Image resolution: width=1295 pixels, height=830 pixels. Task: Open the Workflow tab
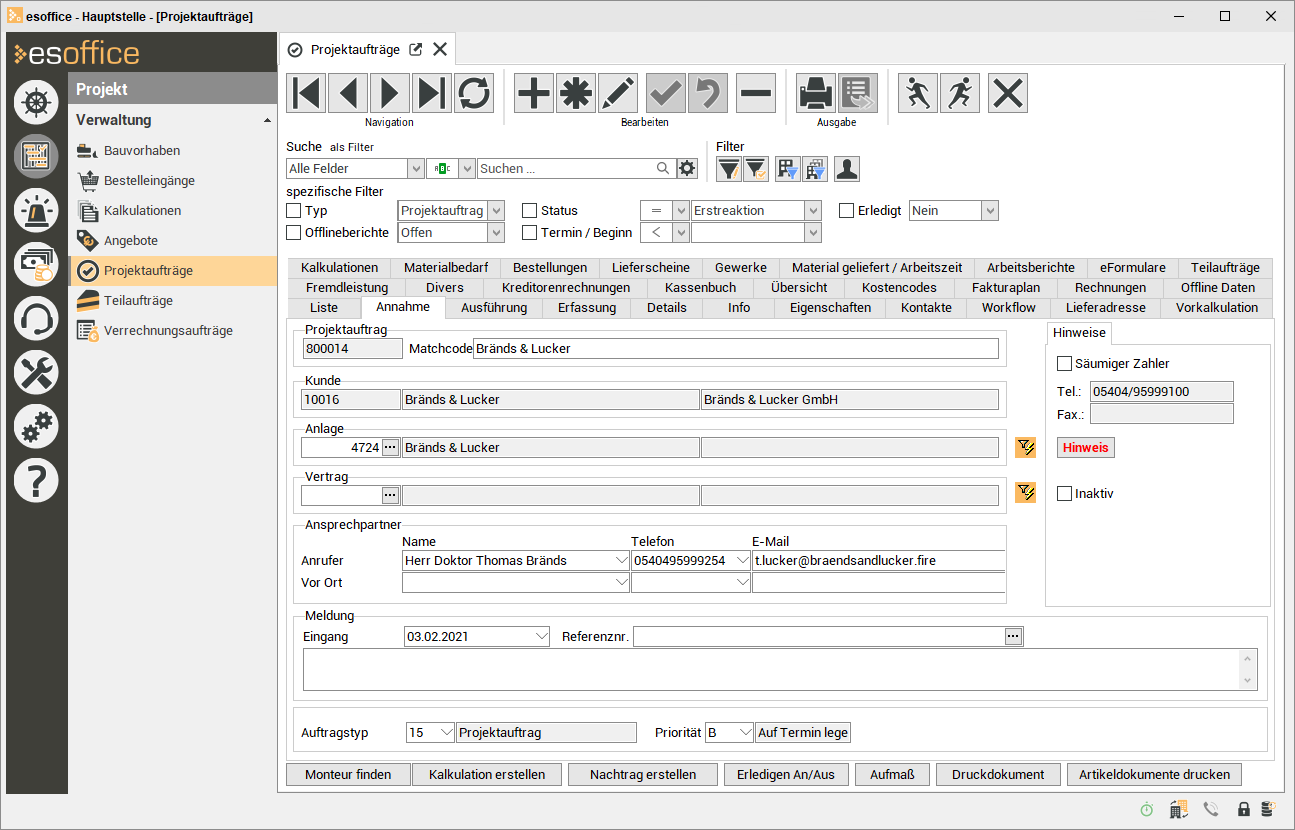1009,308
